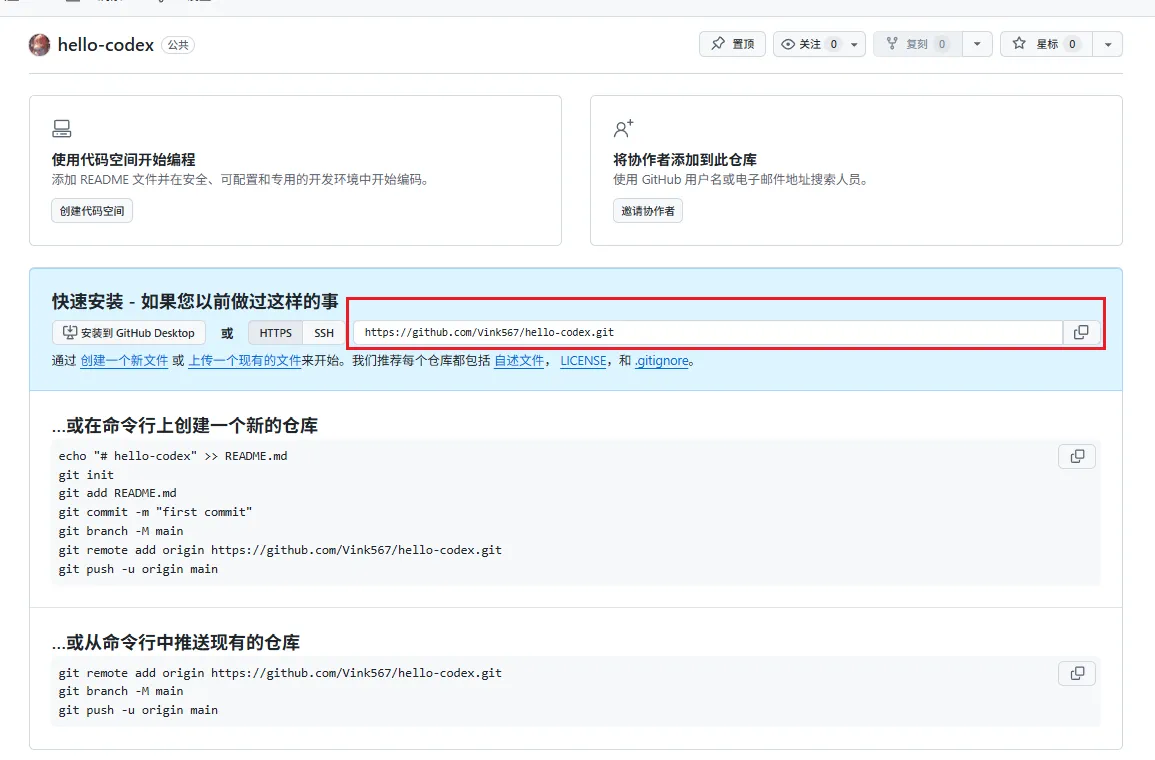
Task: Open the hello-codex repository name link
Action: tap(105, 45)
